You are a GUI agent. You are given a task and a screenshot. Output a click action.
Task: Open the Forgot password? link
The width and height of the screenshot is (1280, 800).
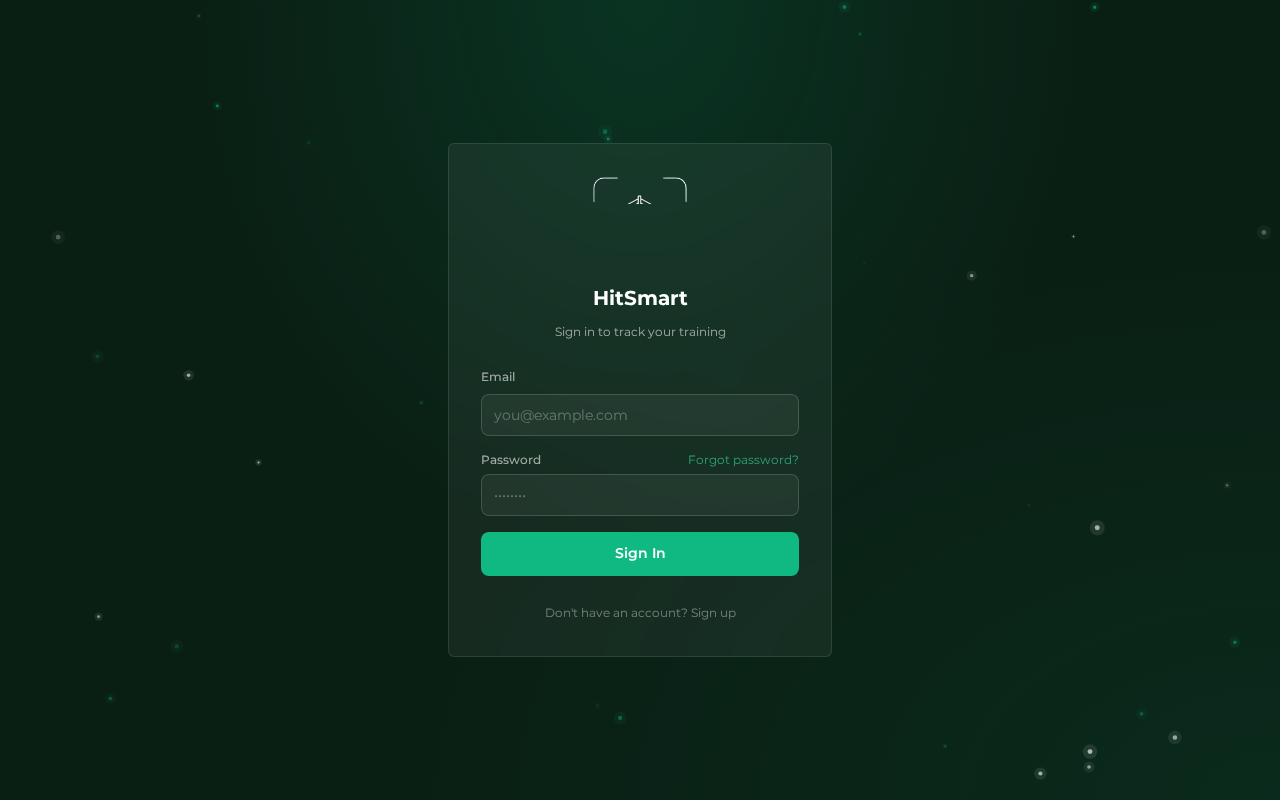[743, 460]
